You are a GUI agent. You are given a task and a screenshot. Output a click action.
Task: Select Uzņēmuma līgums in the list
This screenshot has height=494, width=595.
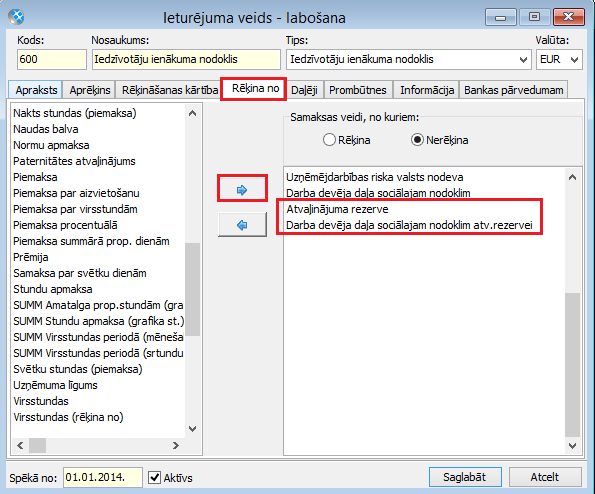98,385
